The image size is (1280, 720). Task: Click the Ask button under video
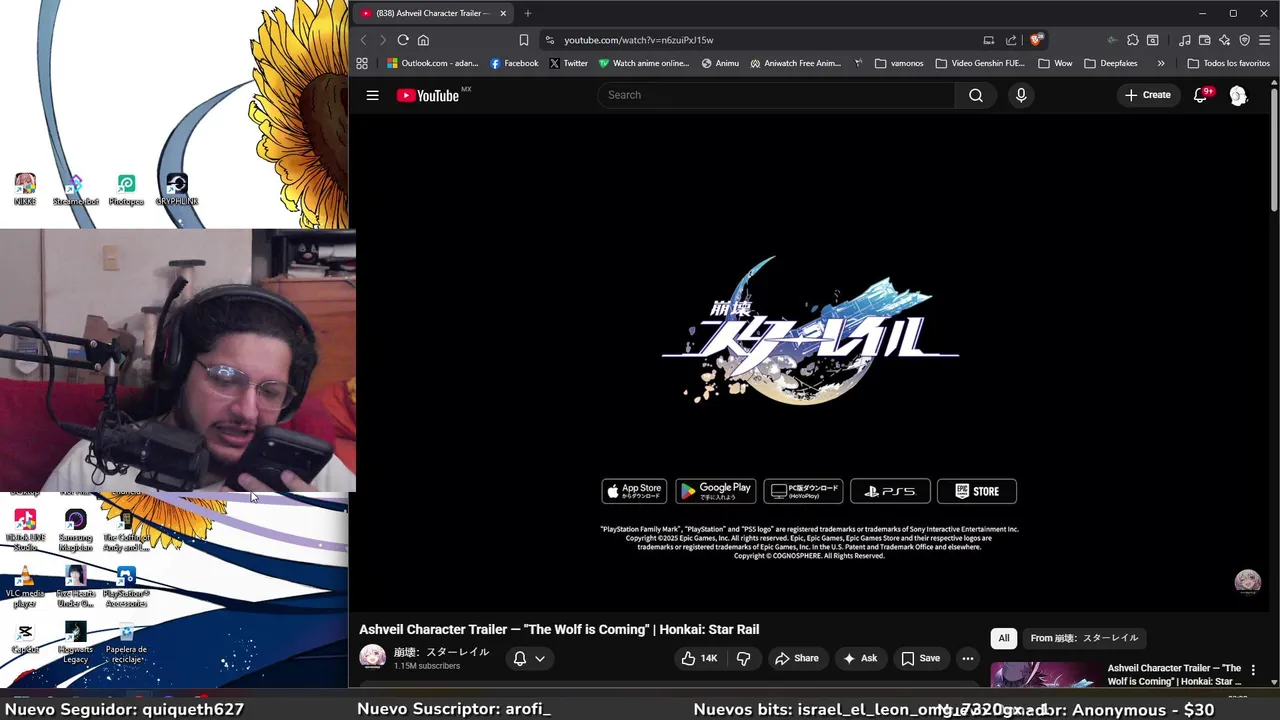pos(860,658)
